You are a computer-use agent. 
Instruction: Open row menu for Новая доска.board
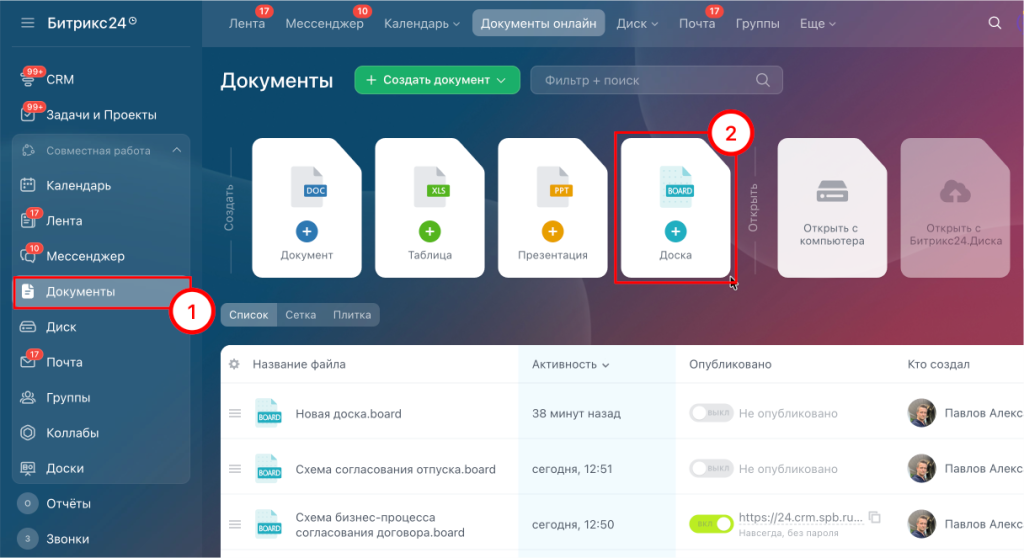click(234, 413)
